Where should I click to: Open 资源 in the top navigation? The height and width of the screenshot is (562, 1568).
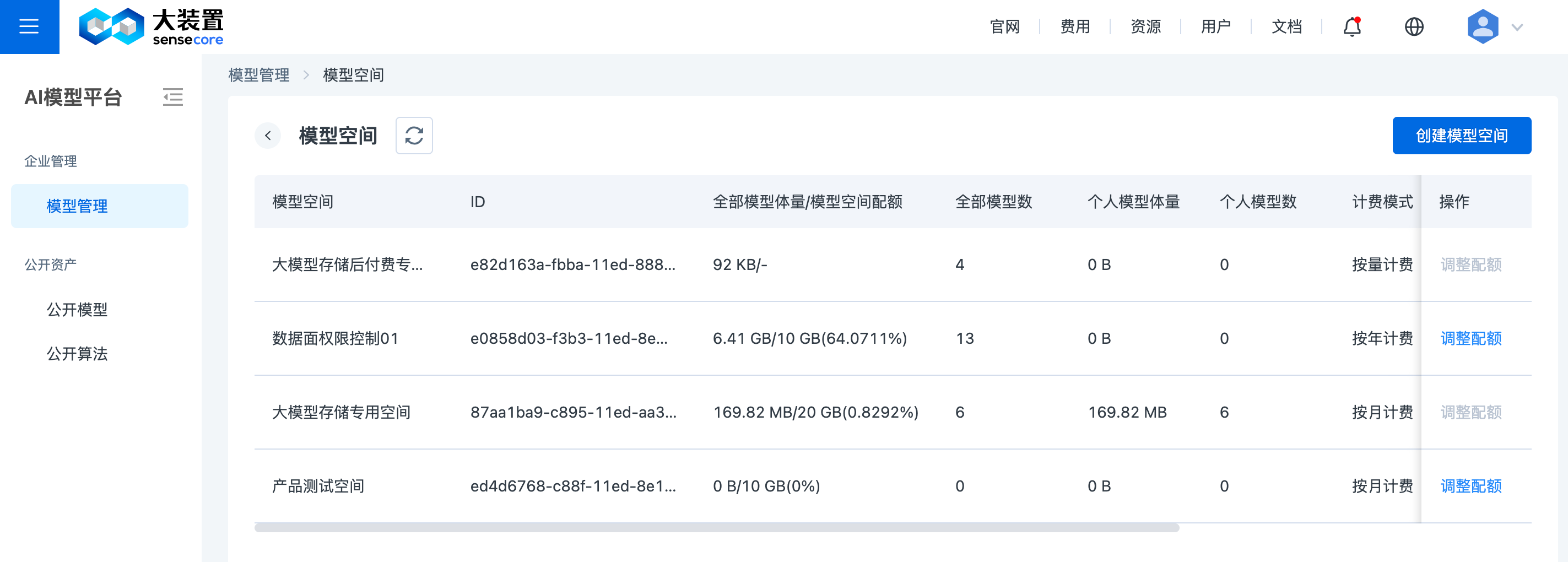[x=1145, y=27]
